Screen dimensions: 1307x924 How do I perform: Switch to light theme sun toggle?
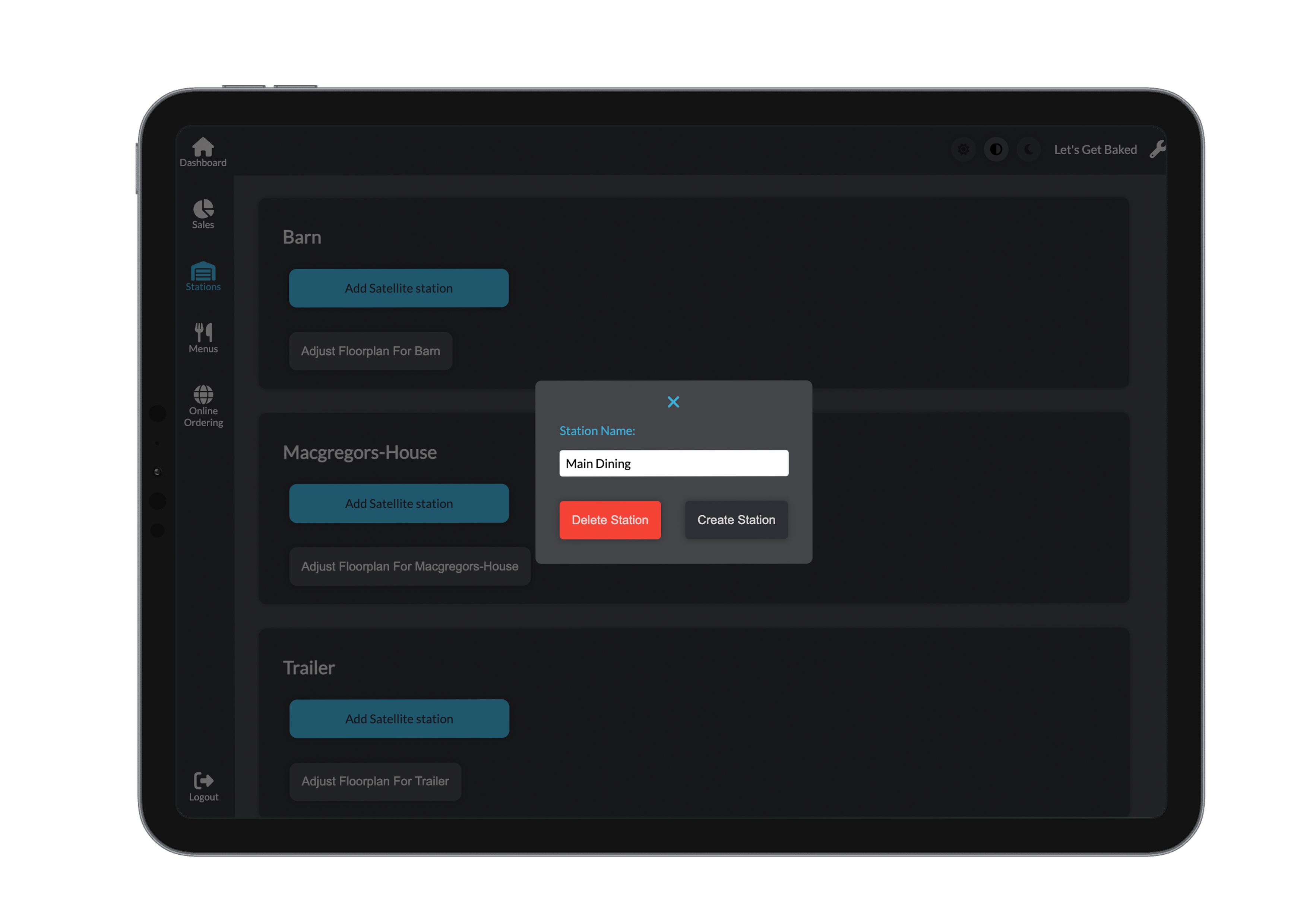click(x=963, y=150)
